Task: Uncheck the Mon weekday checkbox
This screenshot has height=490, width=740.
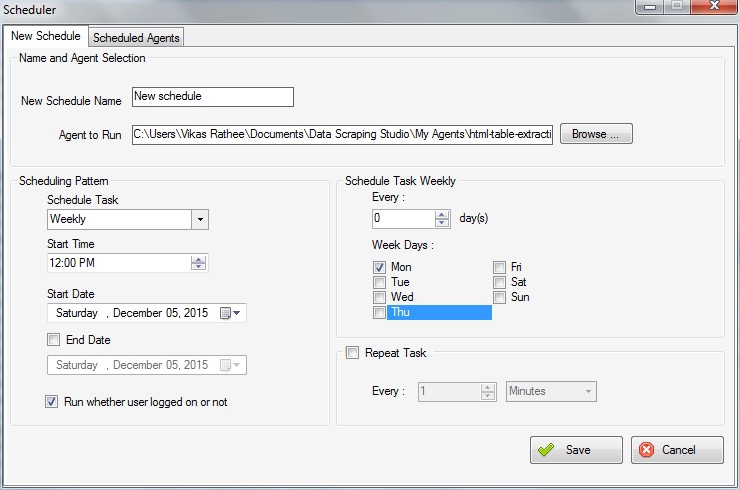Action: [379, 267]
